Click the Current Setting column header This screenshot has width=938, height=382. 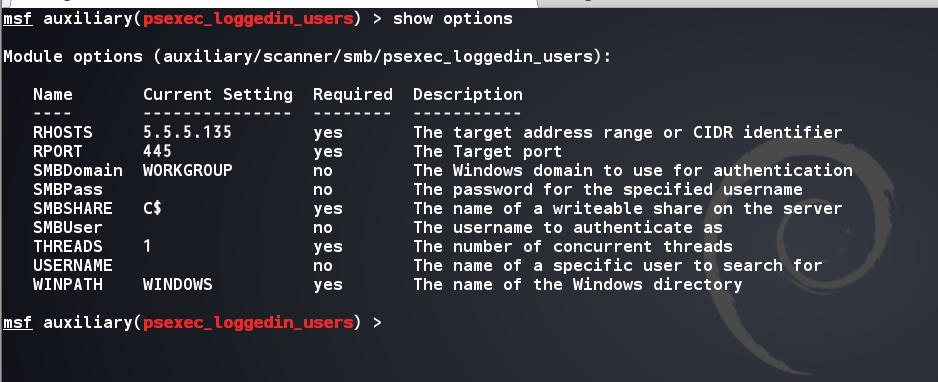pos(218,94)
